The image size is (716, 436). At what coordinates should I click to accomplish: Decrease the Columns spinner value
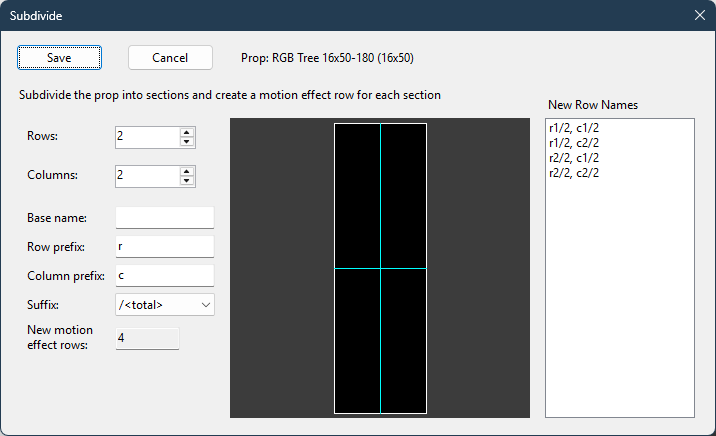(186, 181)
